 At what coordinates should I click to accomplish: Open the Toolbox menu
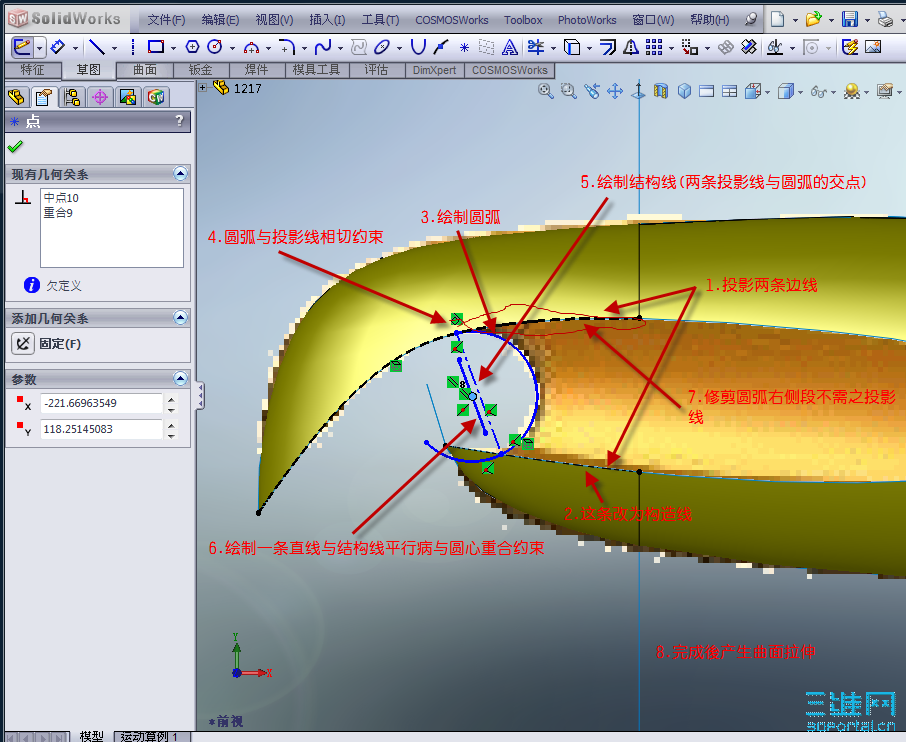(x=523, y=20)
